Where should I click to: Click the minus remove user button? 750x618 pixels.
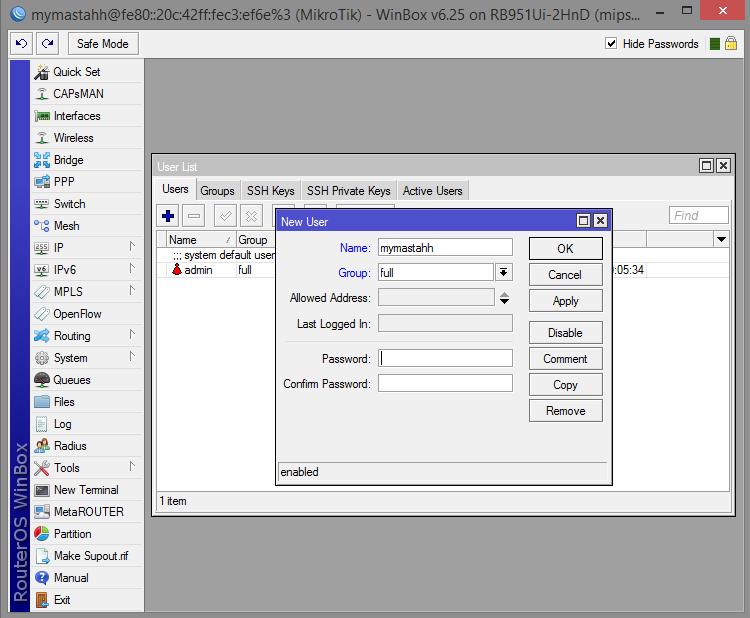point(194,216)
